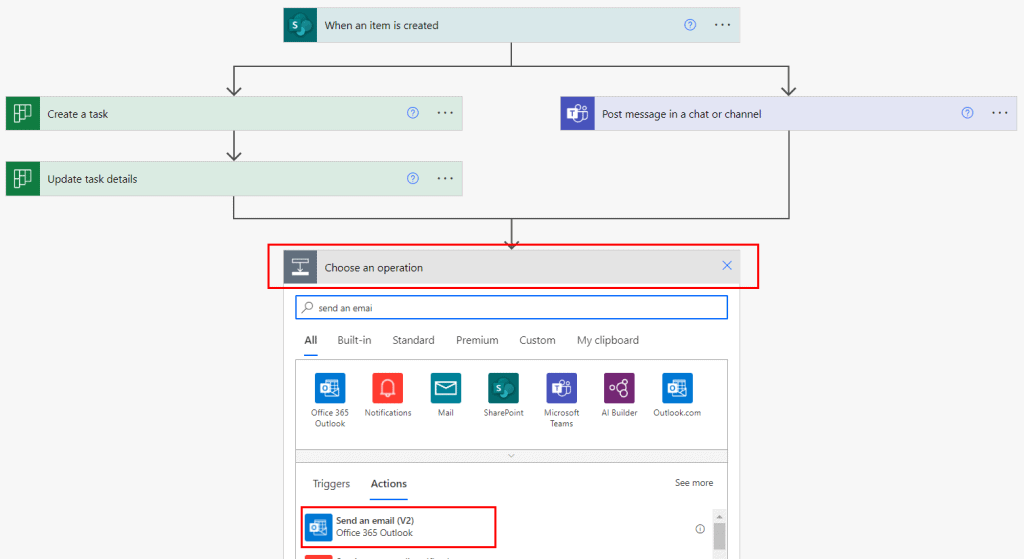Click the Choose an operation step icon
Viewport: 1024px width, 559px height.
[300, 267]
